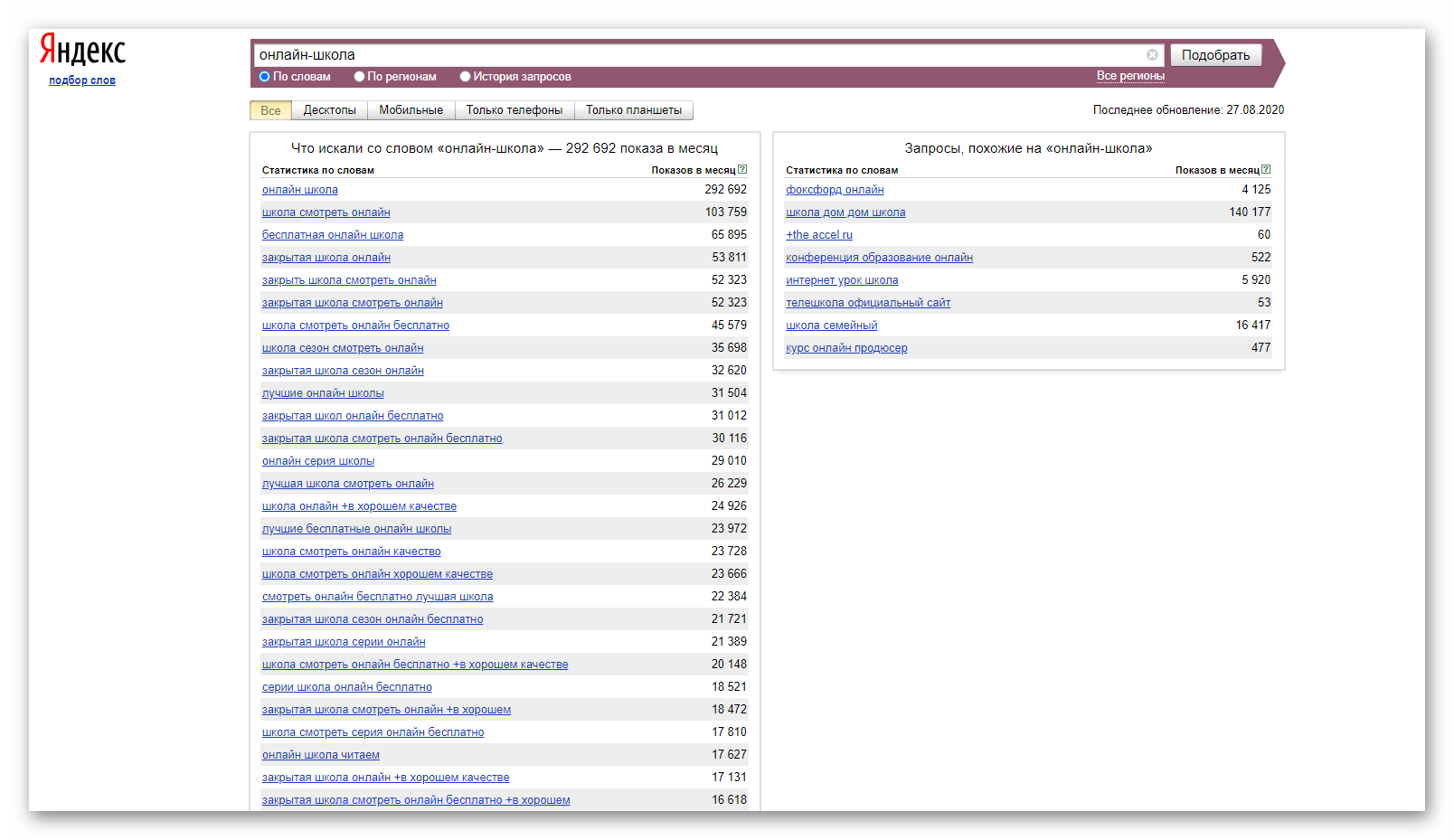Screen dimensions: 1454x840
Task: Select the По регионам radio button
Action: pos(359,77)
